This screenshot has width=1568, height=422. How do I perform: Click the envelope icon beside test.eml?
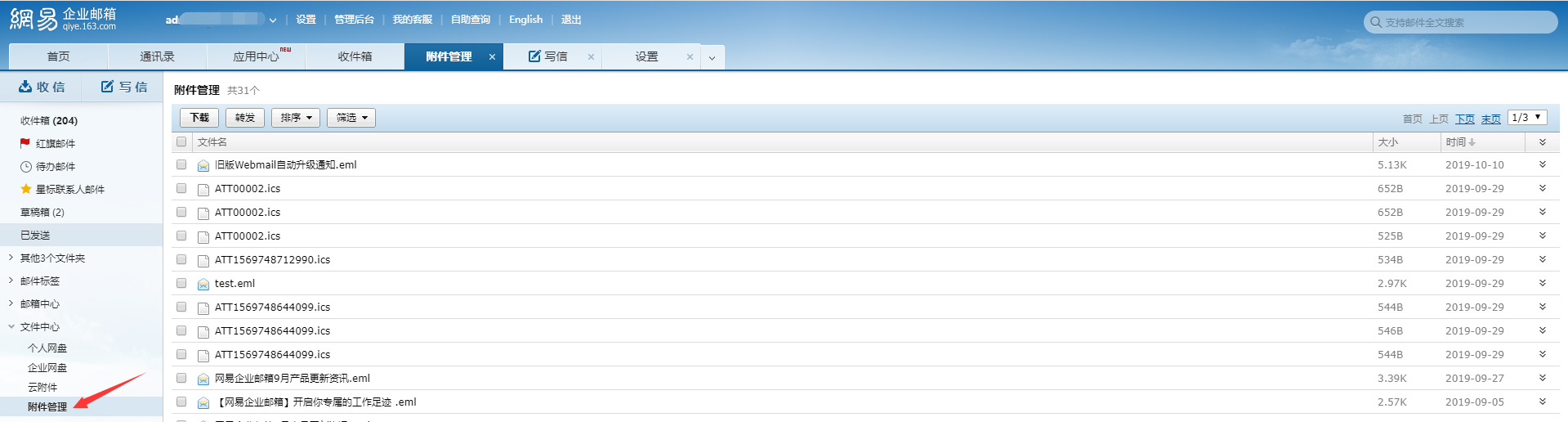click(203, 284)
